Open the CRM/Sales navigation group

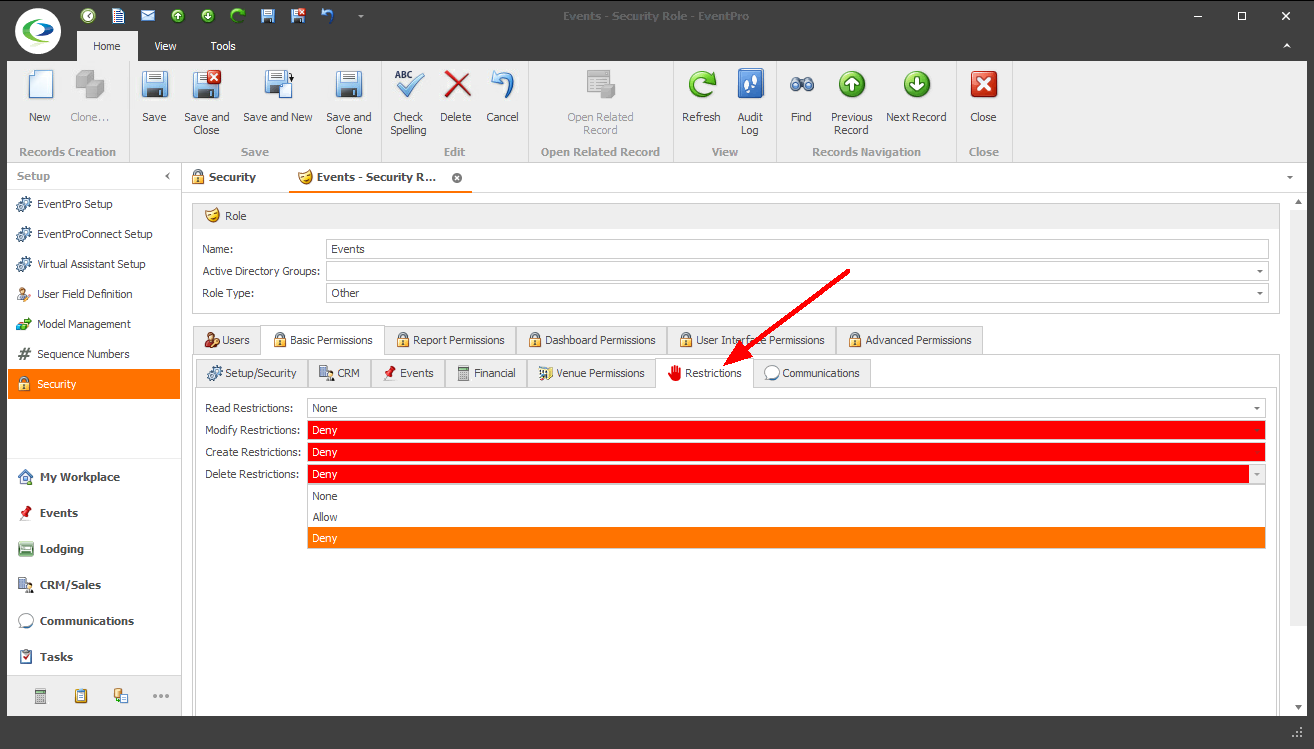tap(94, 585)
